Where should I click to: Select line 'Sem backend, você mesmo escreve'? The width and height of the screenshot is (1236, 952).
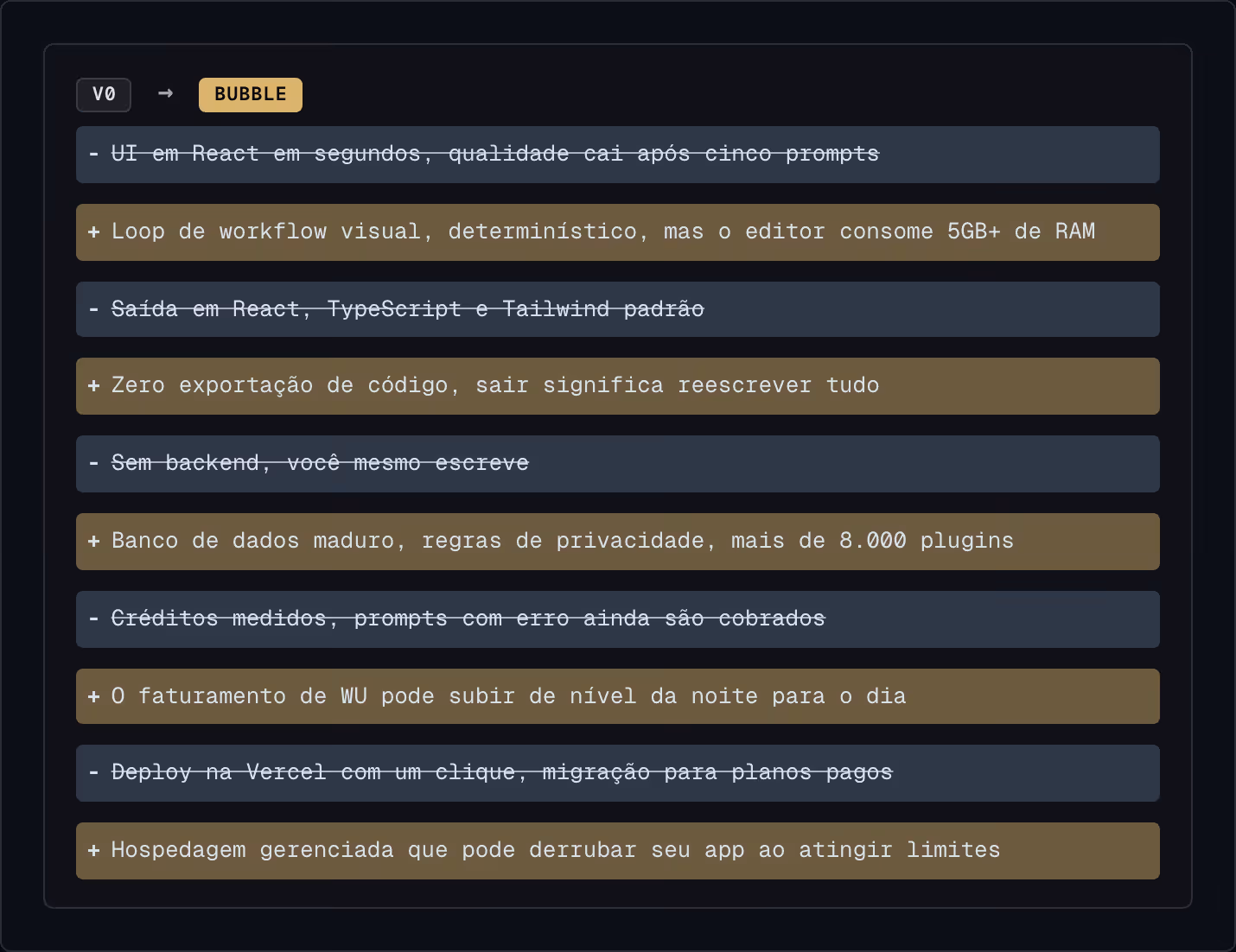coord(618,464)
